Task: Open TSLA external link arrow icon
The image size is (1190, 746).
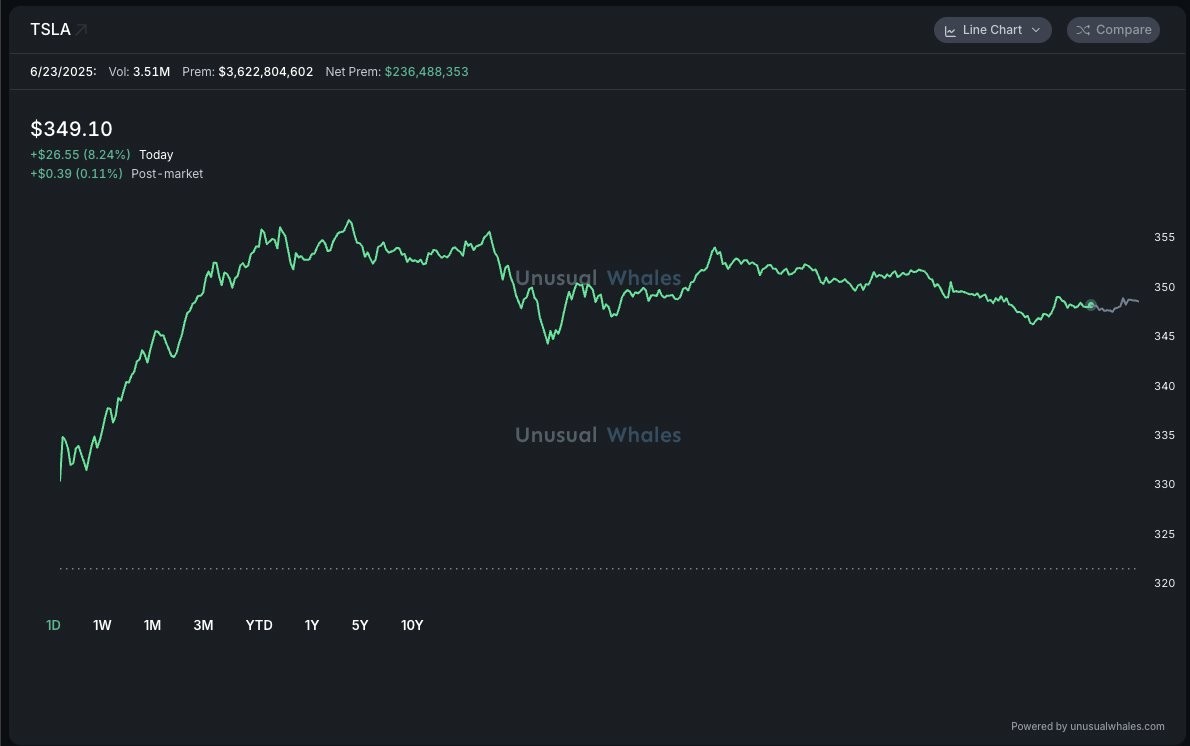Action: point(82,30)
